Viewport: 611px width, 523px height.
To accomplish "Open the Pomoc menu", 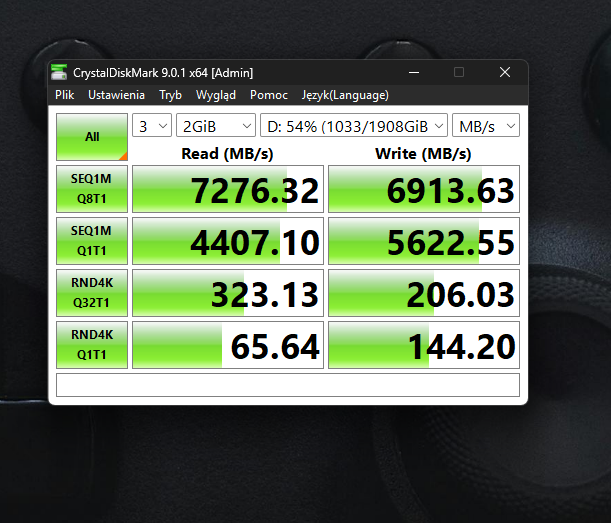I will point(269,95).
